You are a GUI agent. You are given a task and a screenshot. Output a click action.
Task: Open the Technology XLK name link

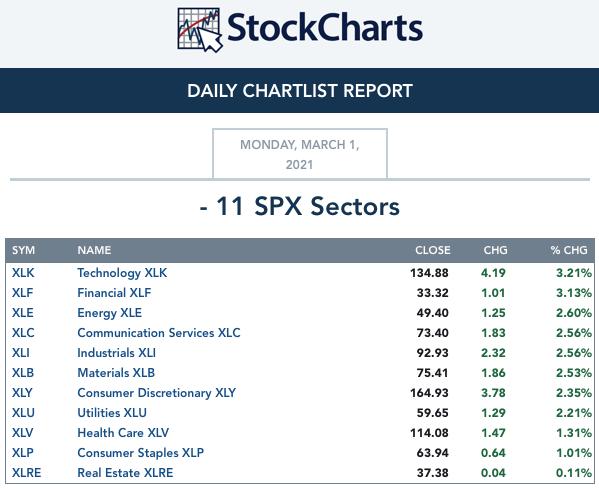[122, 273]
